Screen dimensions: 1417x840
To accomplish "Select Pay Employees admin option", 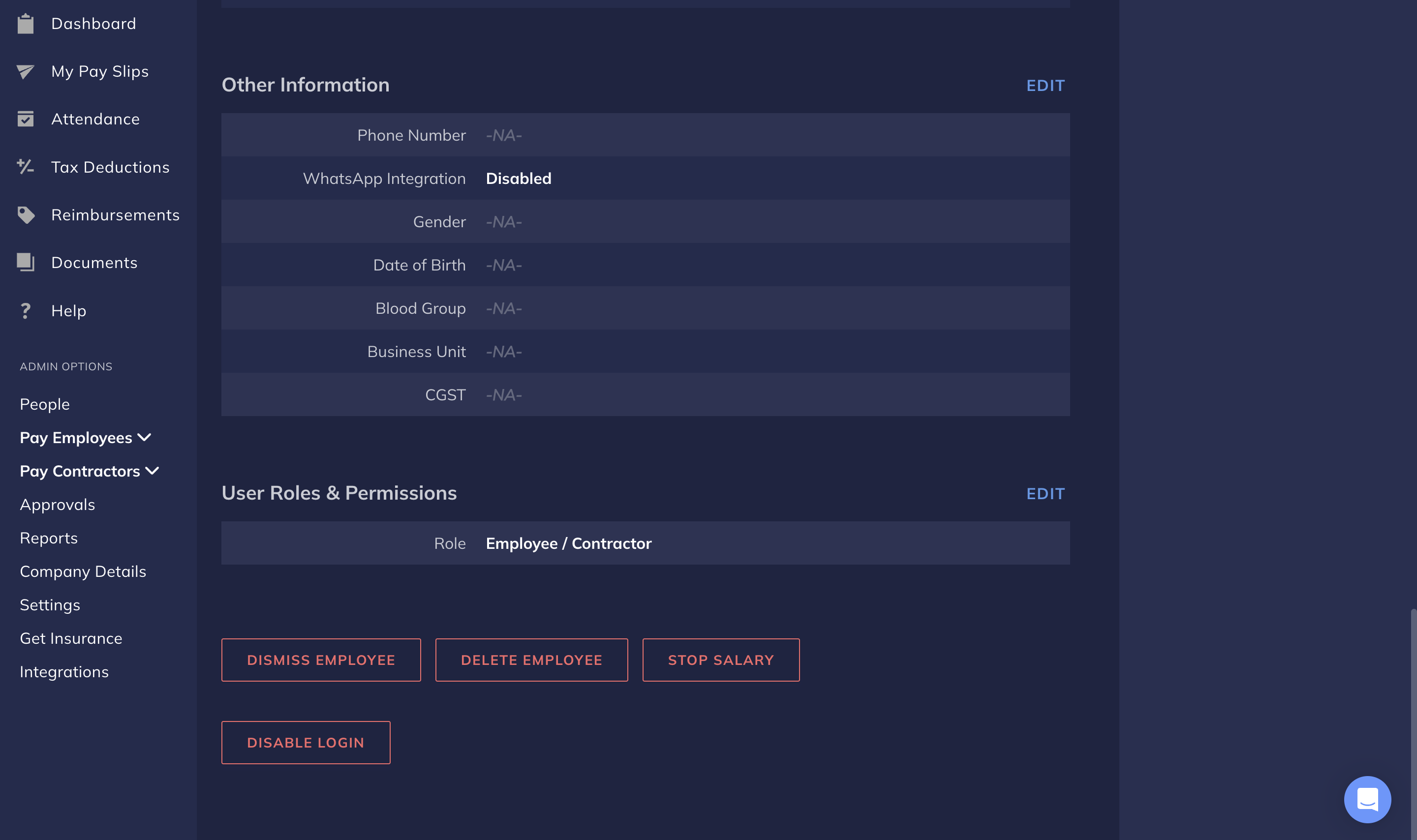I will tap(76, 438).
